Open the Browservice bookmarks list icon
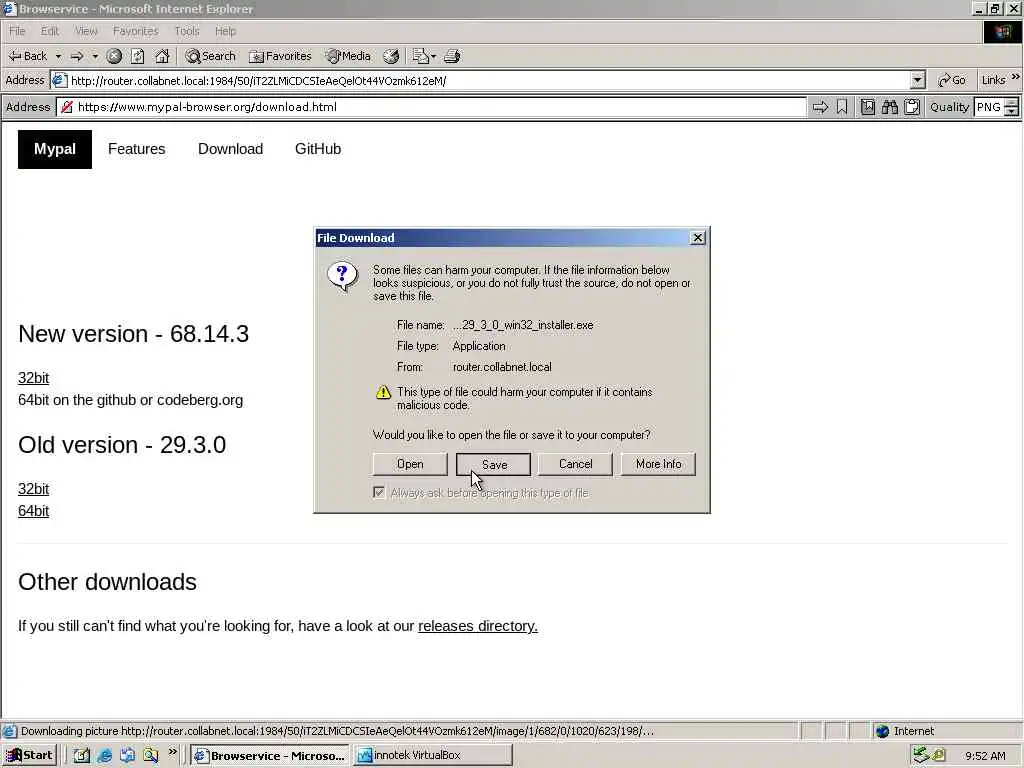 pos(867,107)
